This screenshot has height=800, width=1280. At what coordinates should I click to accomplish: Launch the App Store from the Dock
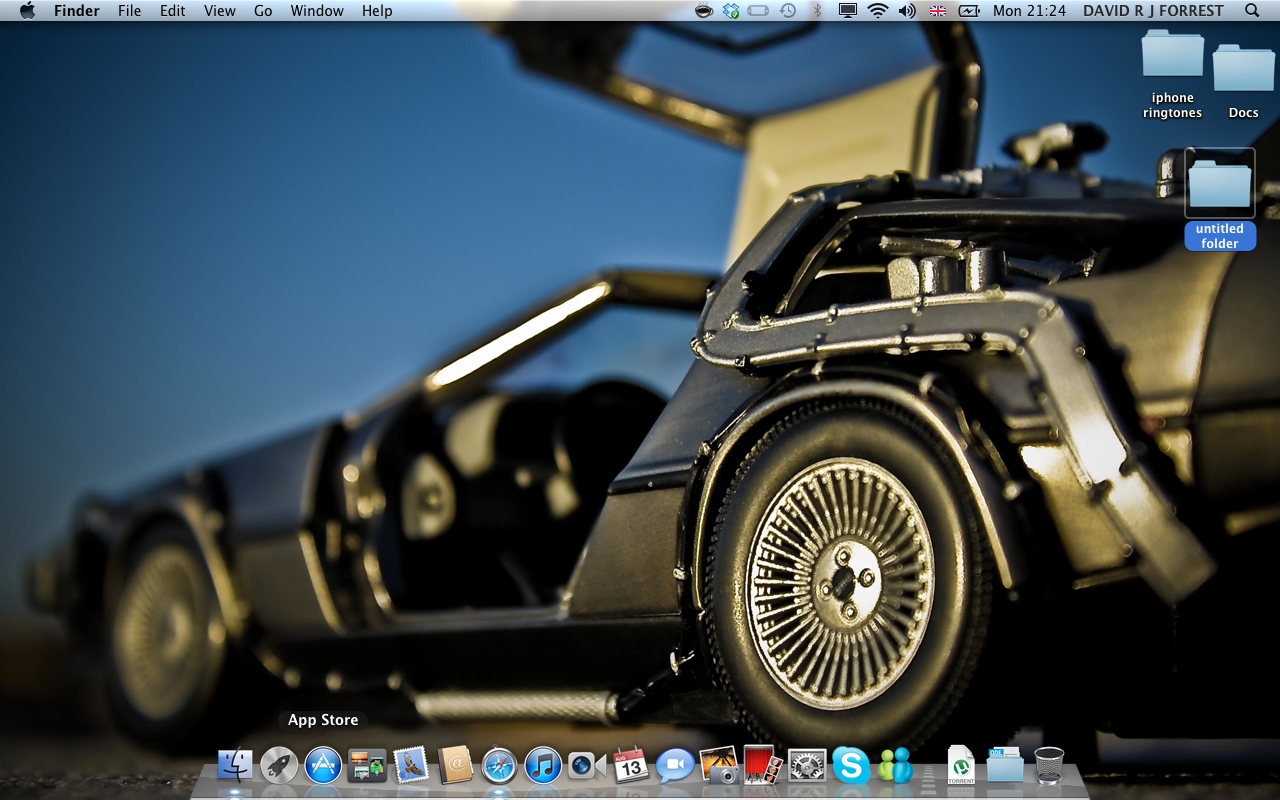(x=323, y=766)
